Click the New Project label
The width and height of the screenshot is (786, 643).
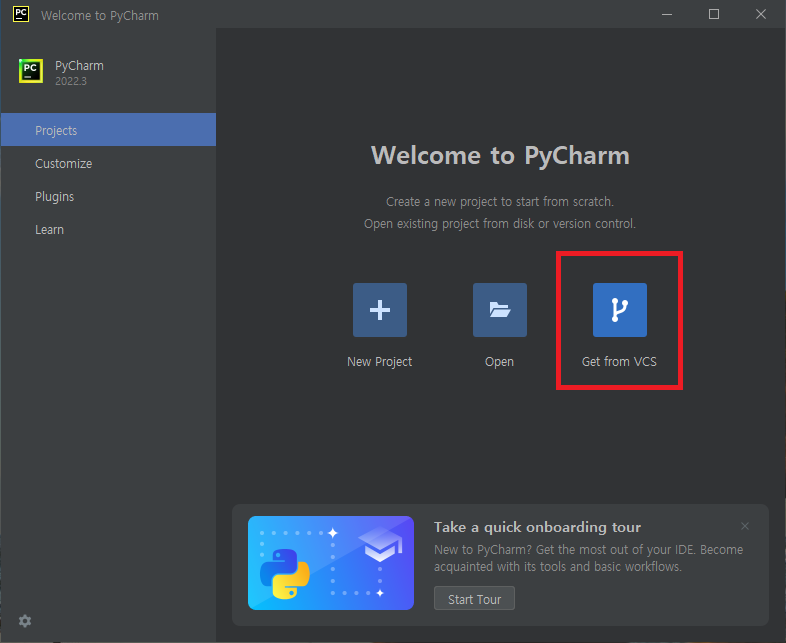click(x=379, y=362)
